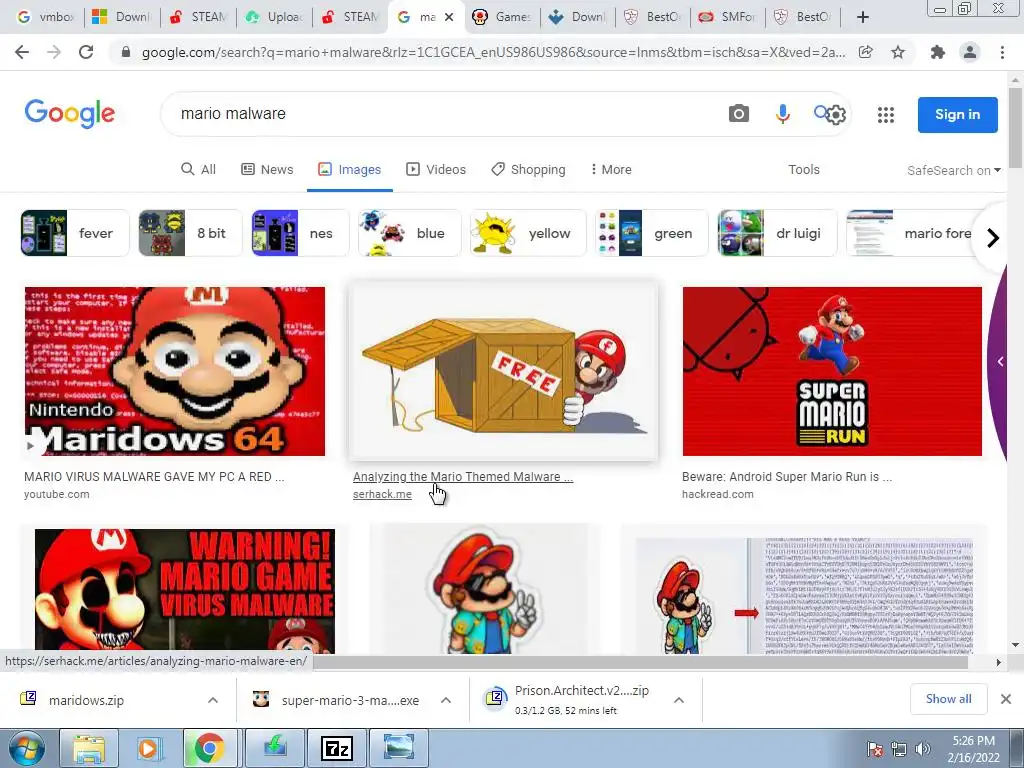This screenshot has width=1024, height=768.
Task: Open the image viewer taskbar item
Action: [x=399, y=748]
